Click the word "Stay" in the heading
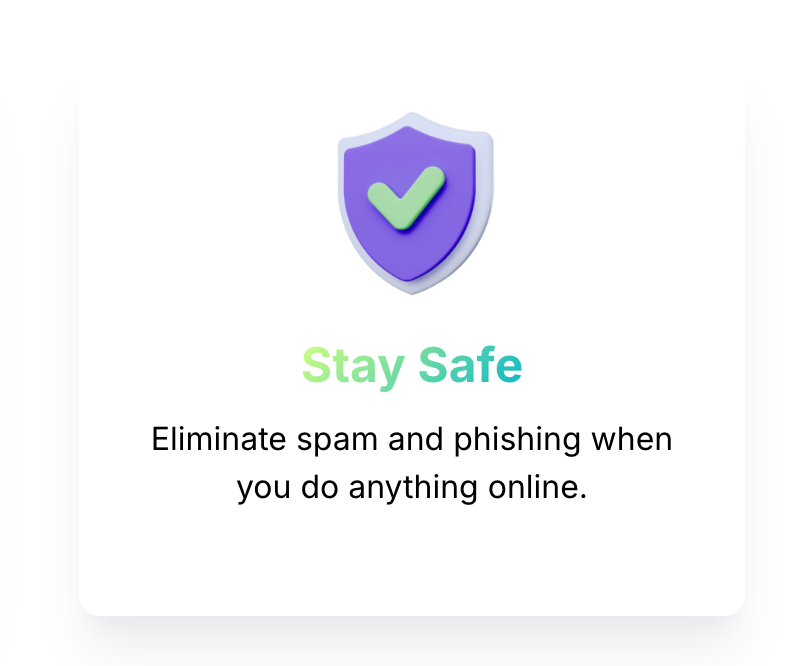This screenshot has width=786, height=666. (353, 367)
